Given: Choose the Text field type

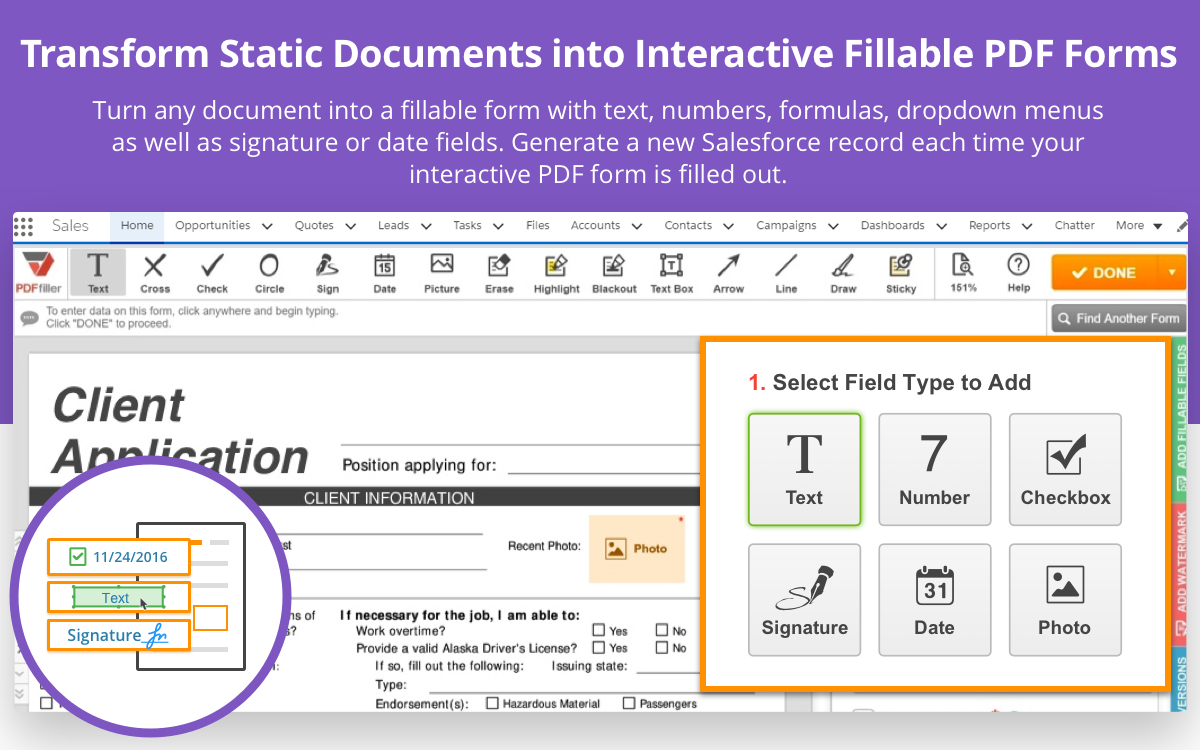Looking at the screenshot, I should (x=804, y=469).
